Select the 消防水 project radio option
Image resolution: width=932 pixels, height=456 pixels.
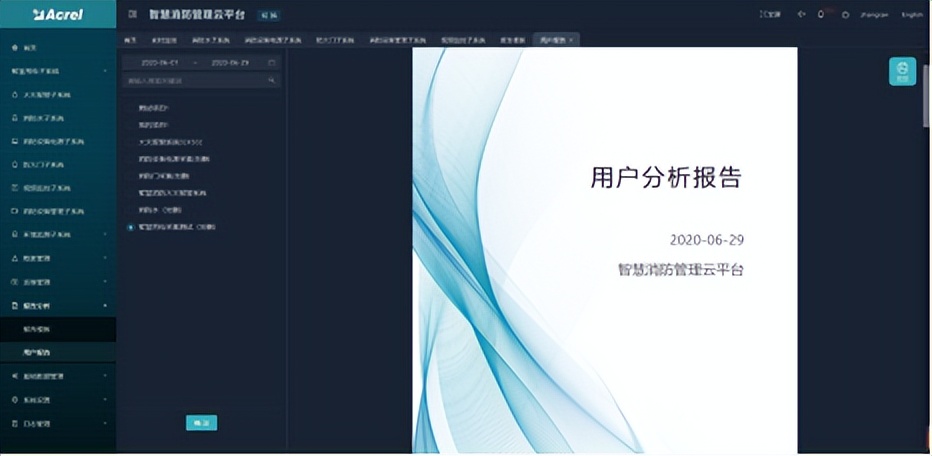tap(130, 210)
